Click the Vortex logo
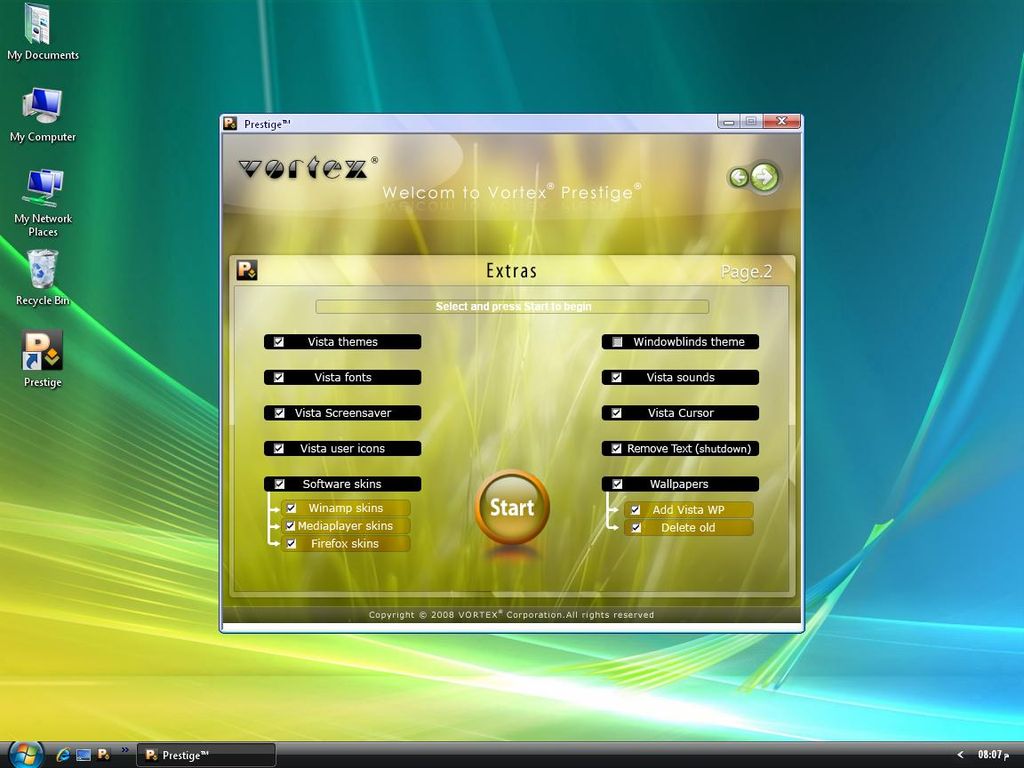Screen dimensions: 1024x768 [308, 168]
